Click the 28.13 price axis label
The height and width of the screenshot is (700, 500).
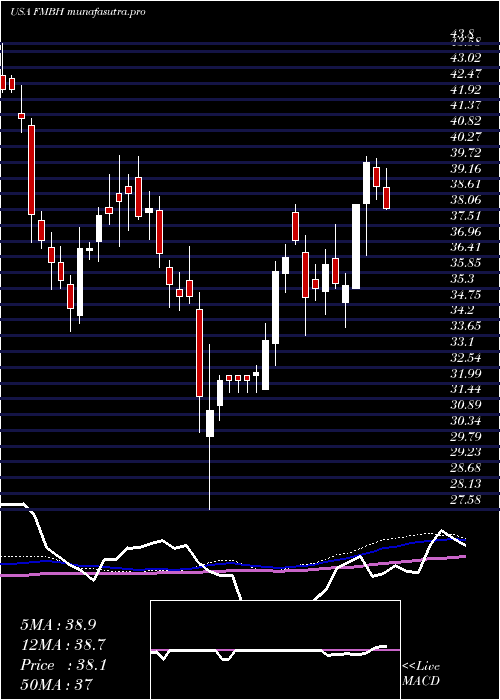(x=464, y=483)
